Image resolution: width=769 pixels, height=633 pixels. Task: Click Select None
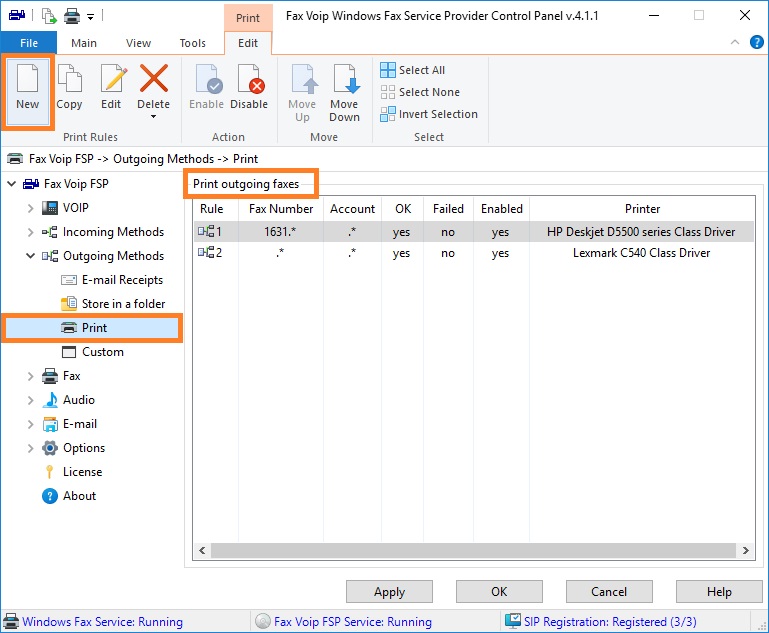tap(420, 92)
